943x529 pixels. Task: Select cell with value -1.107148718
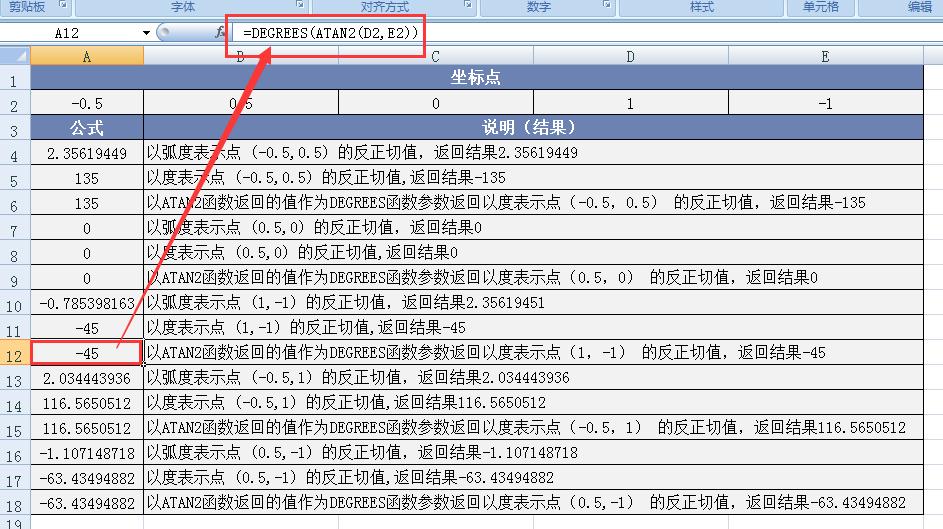[x=87, y=453]
